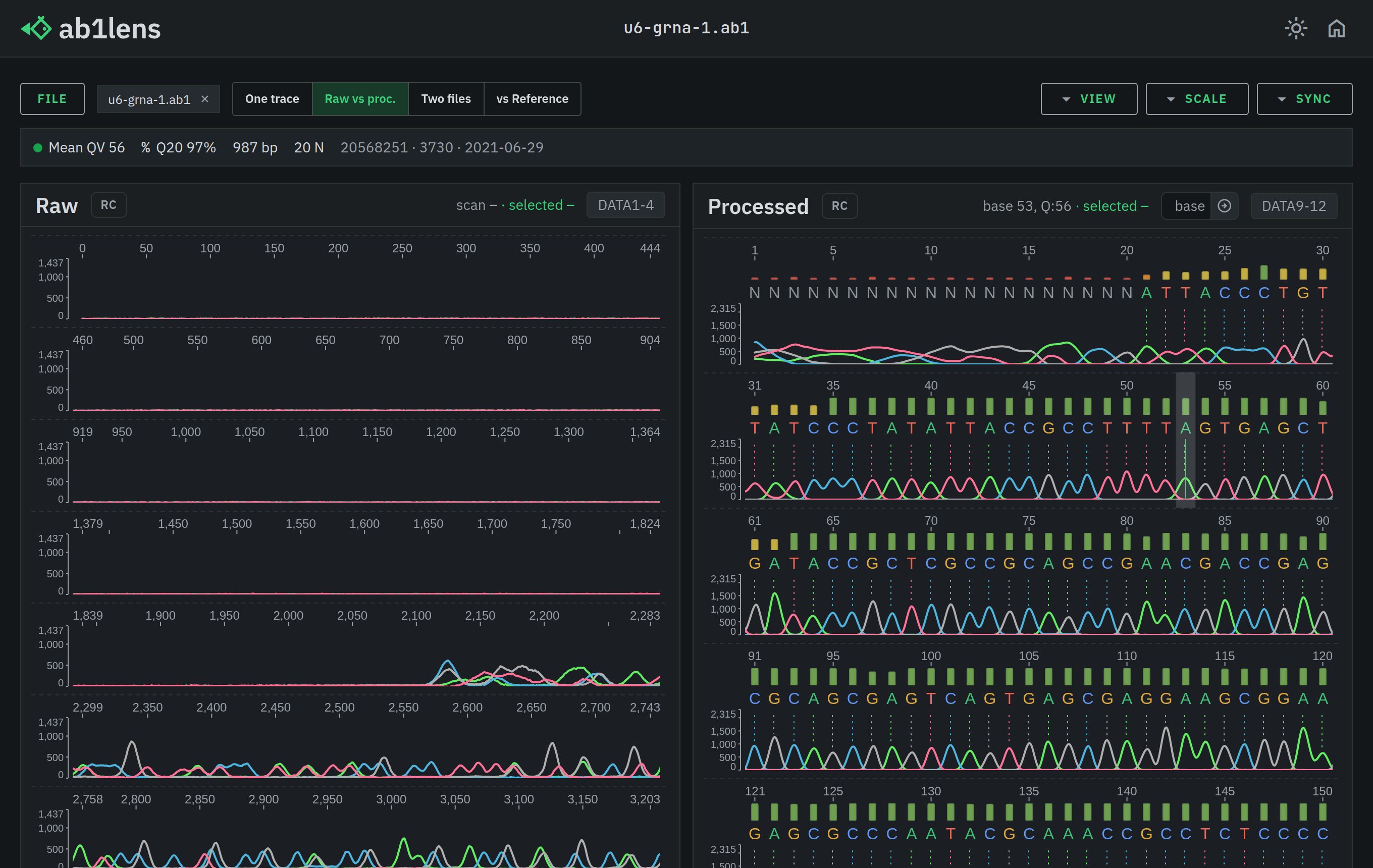Click the green status dot near Mean QV
This screenshot has width=1373, height=868.
point(38,148)
